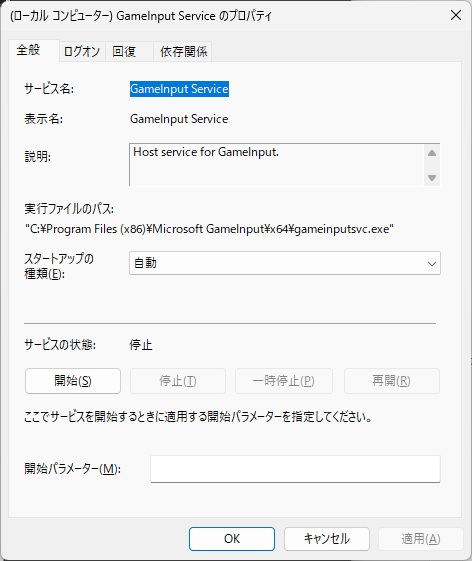The height and width of the screenshot is (561, 472).
Task: Click the description scroll up arrow
Action: tap(432, 153)
